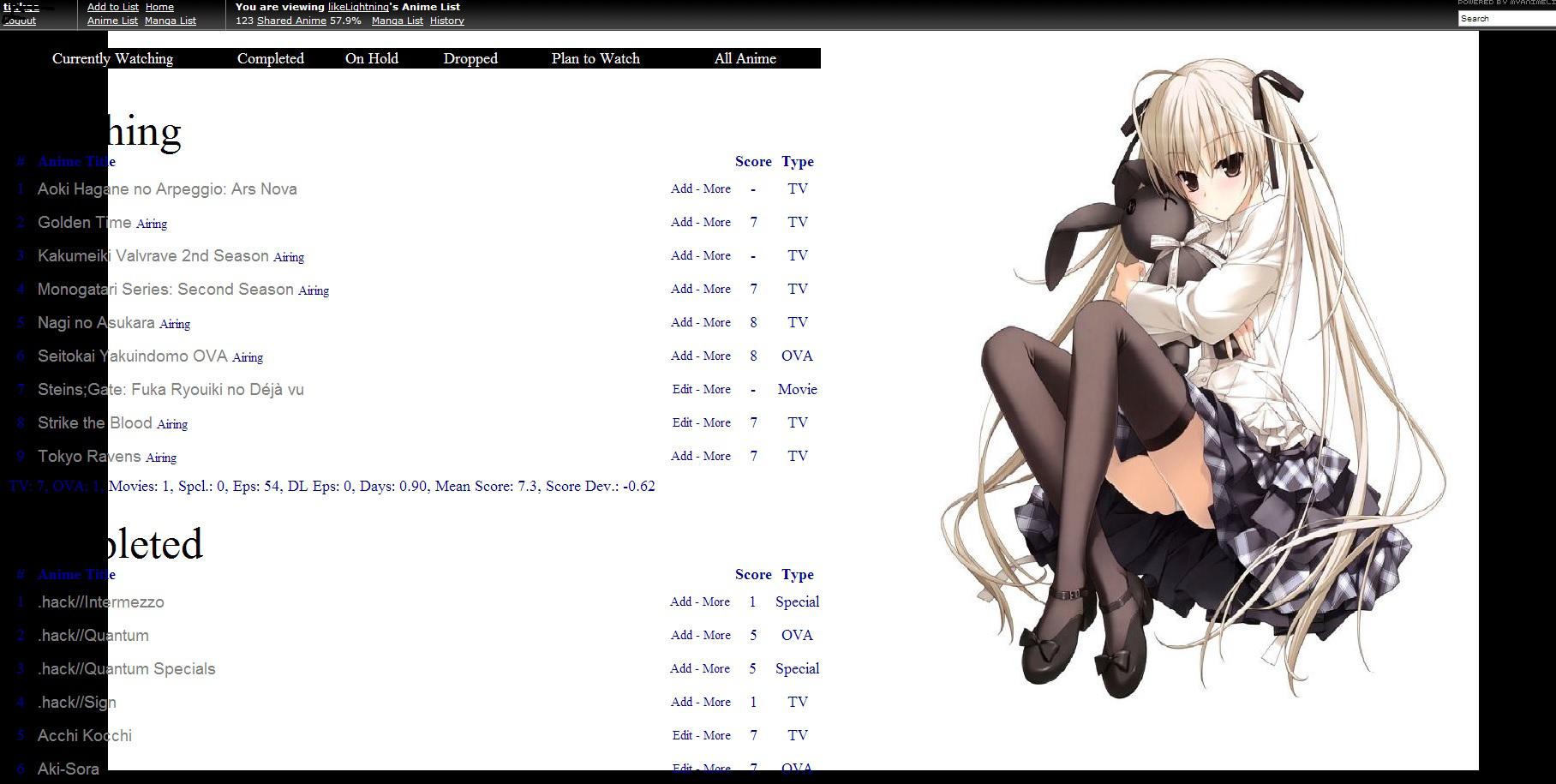Open the Acchi Kocchi entry

coord(85,735)
